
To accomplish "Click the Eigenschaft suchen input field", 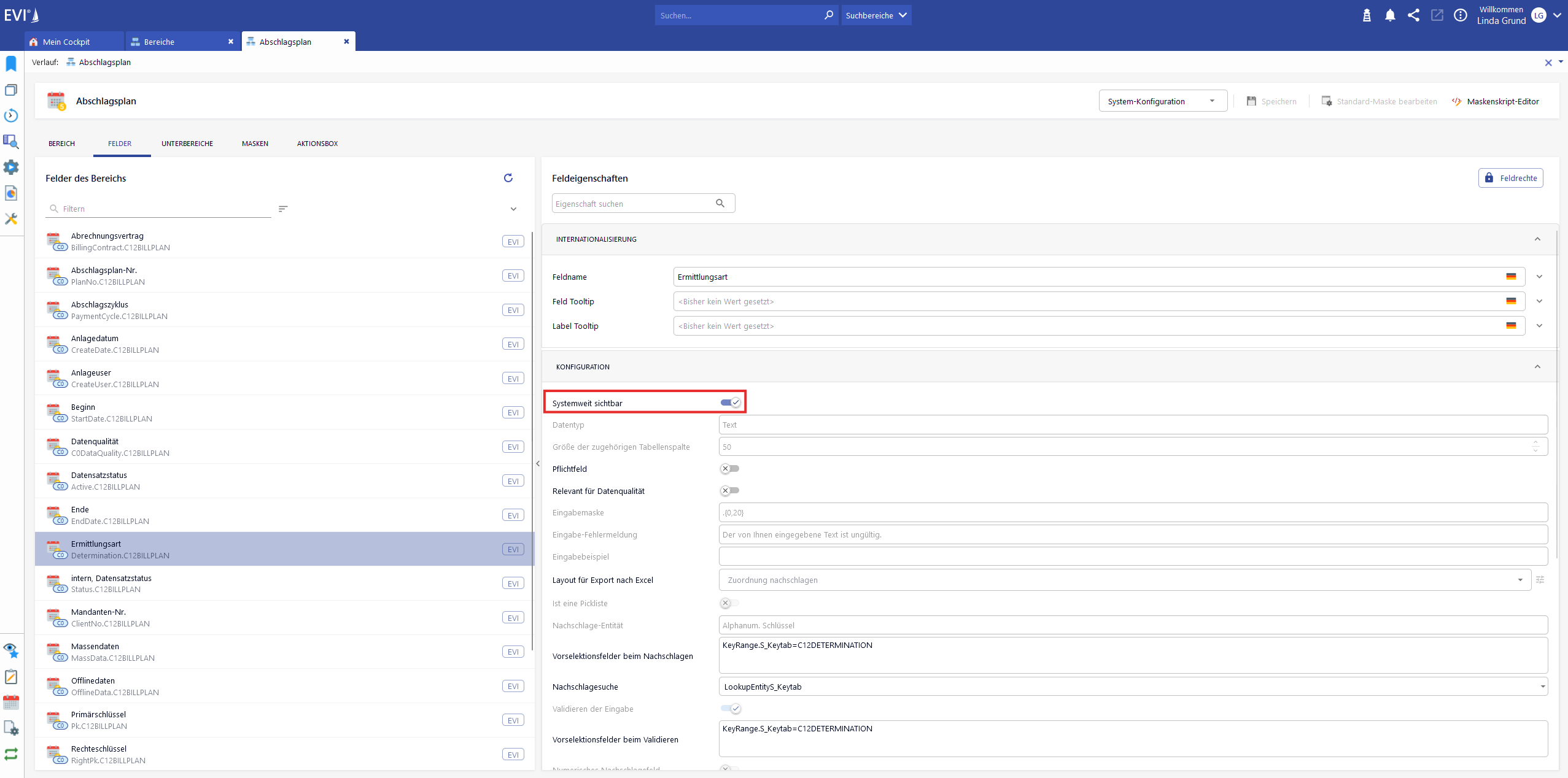I will coord(632,204).
